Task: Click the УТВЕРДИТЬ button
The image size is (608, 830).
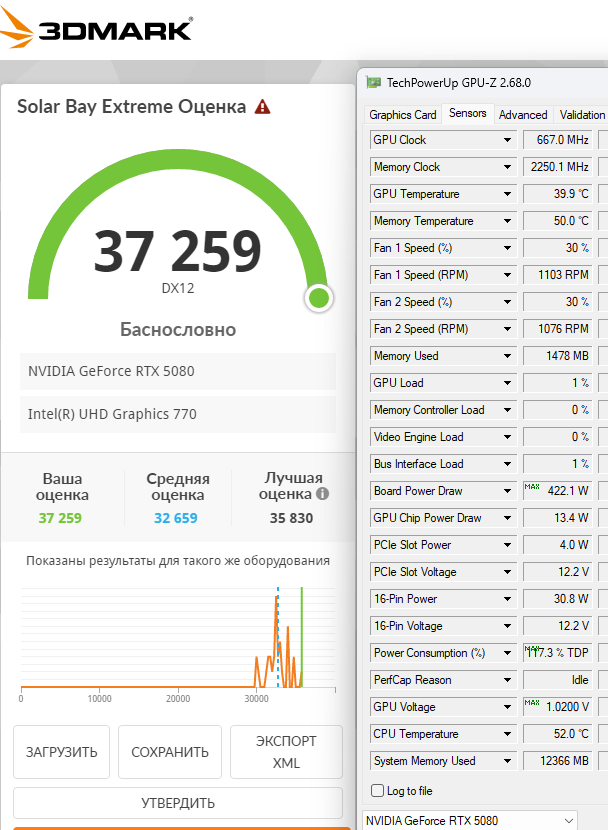Action: (178, 803)
